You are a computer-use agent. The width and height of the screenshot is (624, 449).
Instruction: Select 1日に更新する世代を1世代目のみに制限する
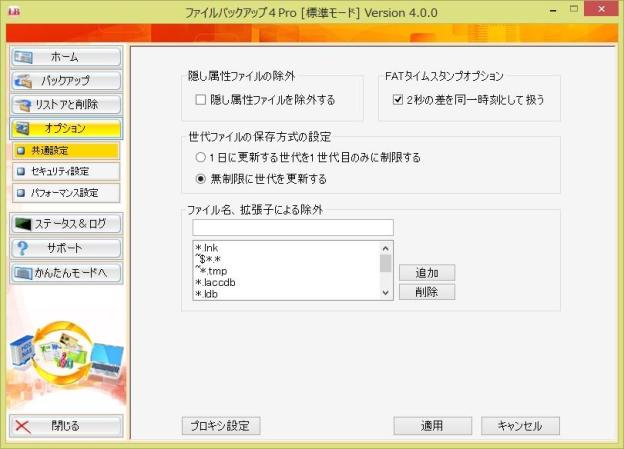200,158
